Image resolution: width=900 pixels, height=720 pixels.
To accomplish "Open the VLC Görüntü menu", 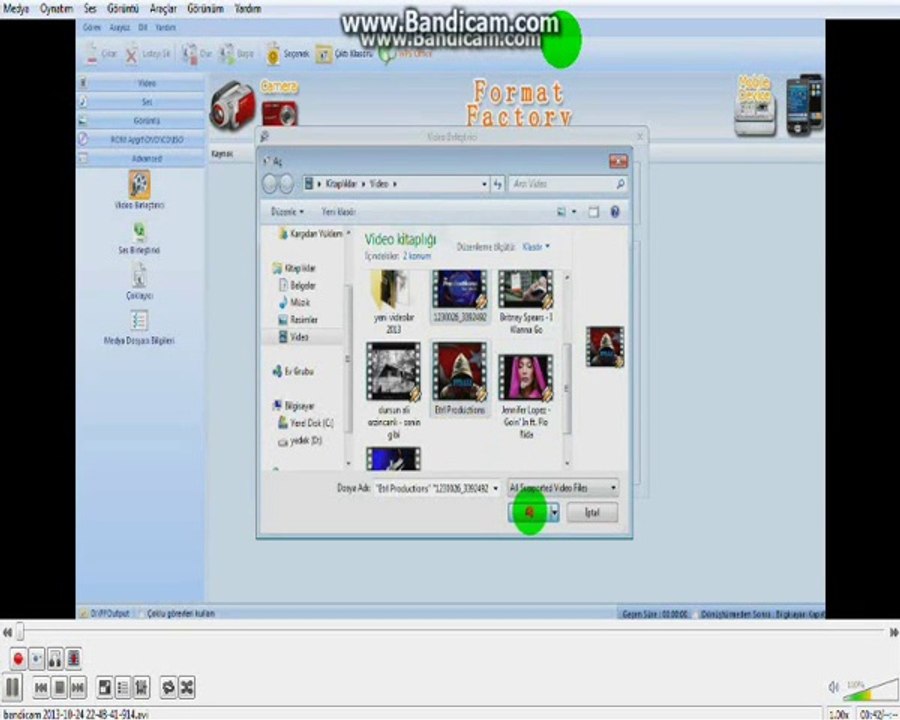I will (x=123, y=9).
